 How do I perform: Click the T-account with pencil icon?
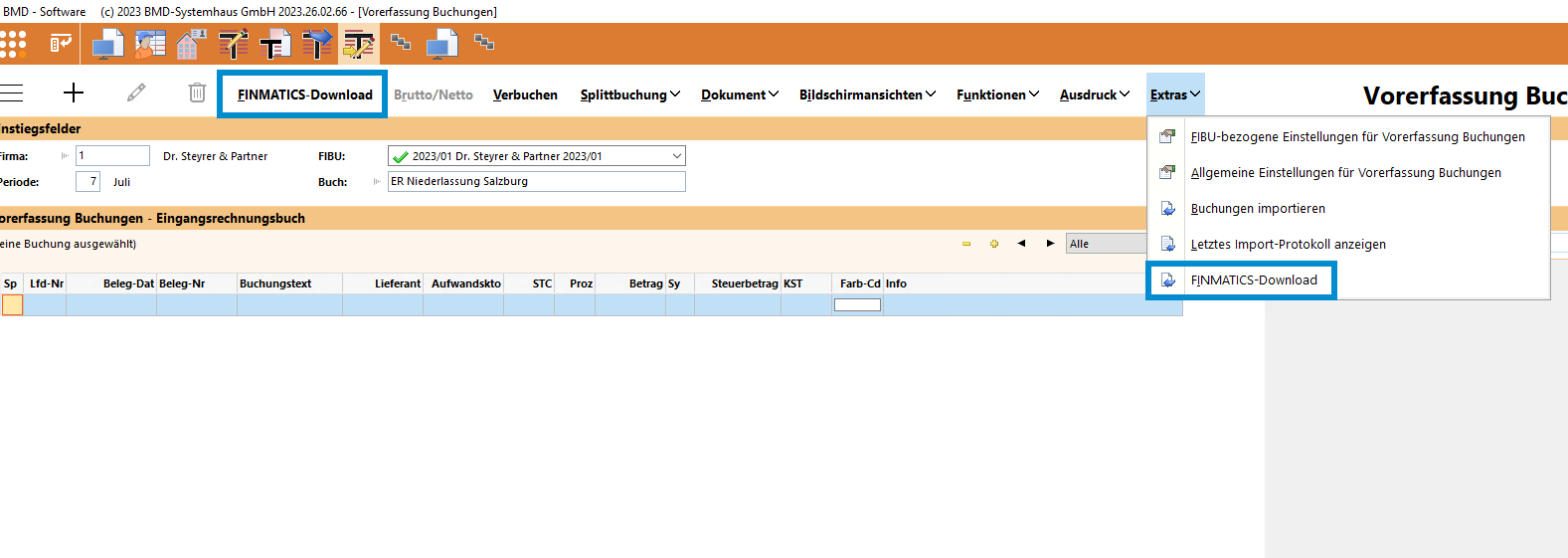tap(233, 44)
